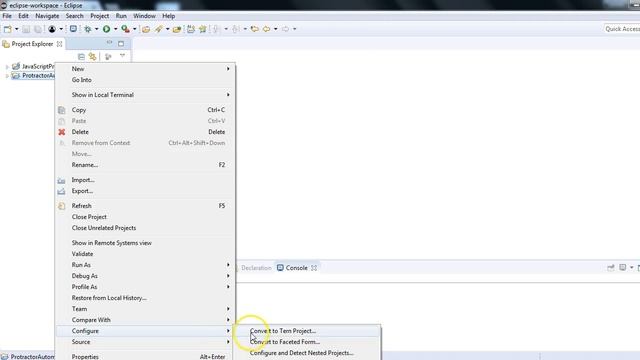Choose Import... in the context menu
The image size is (640, 360).
145,180
